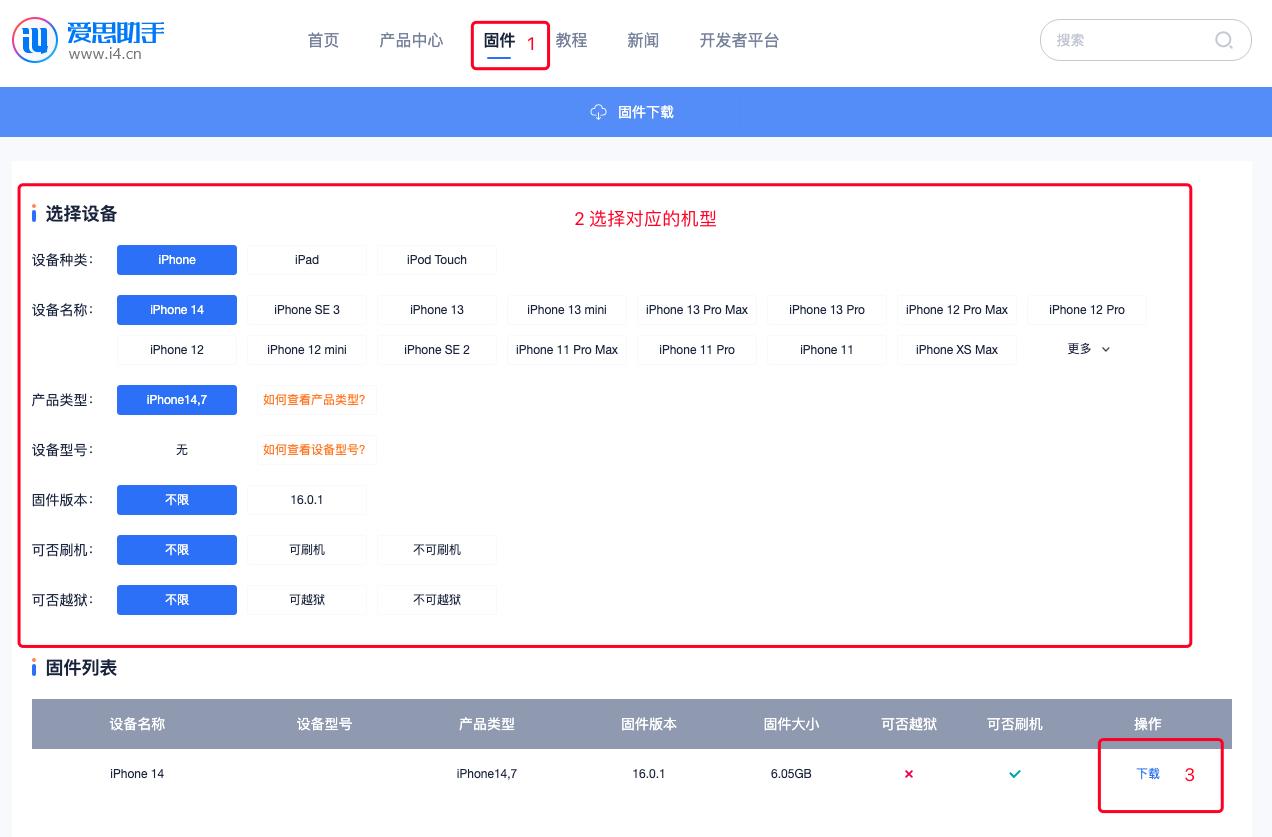Open the 如何查看设备型号? help link
Image resolution: width=1272 pixels, height=837 pixels.
pos(316,449)
